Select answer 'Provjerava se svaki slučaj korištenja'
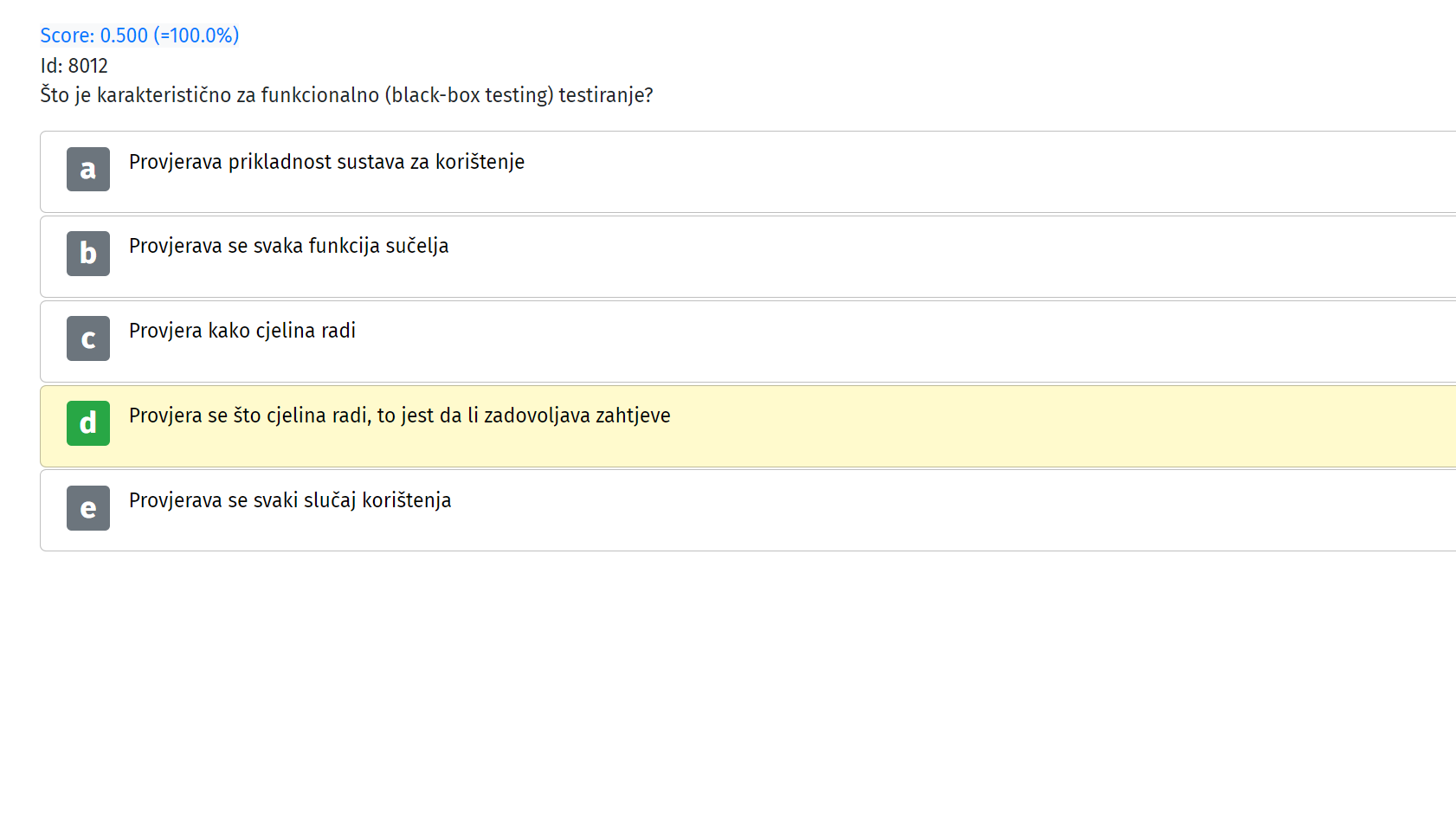 tap(748, 511)
